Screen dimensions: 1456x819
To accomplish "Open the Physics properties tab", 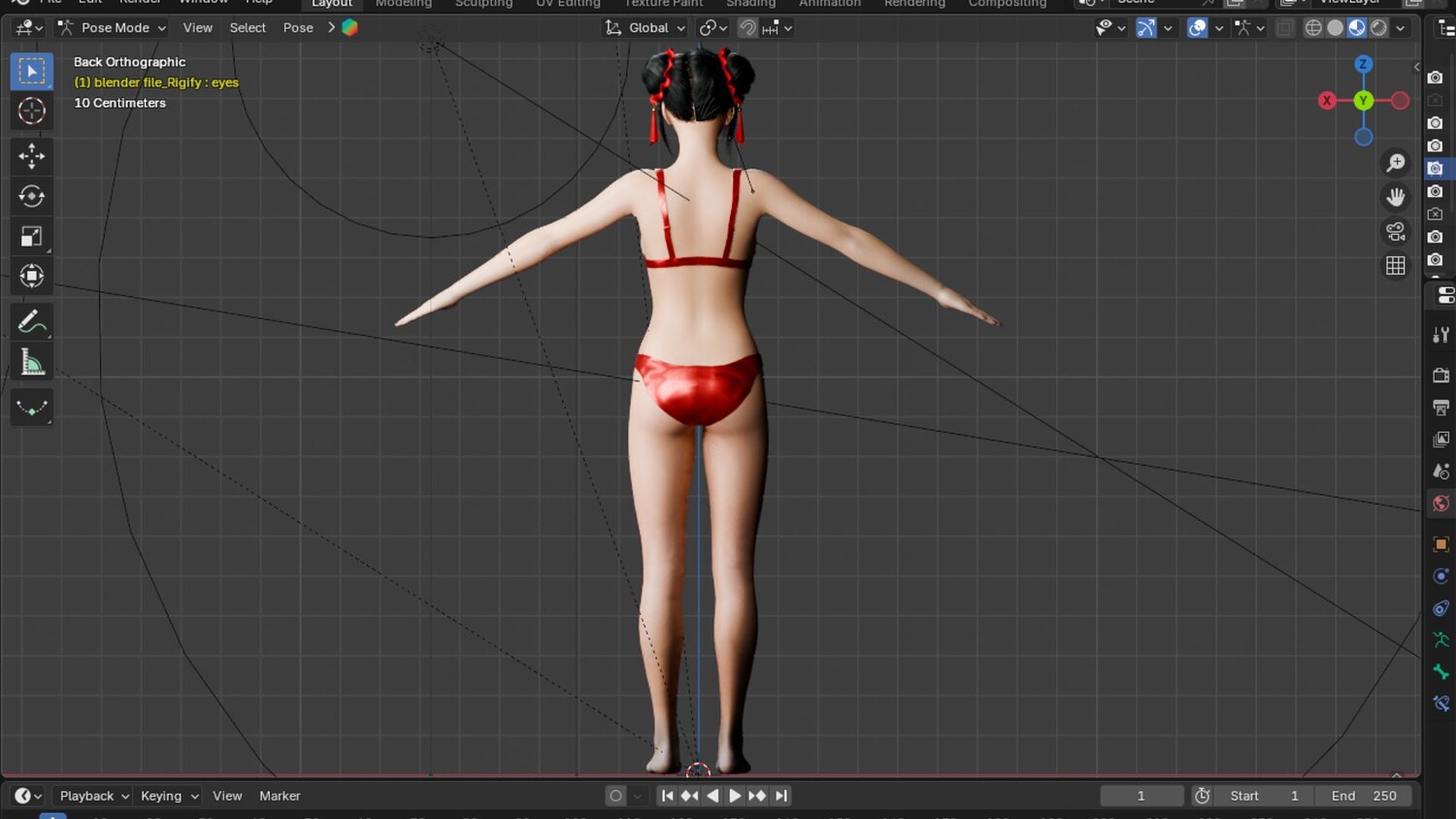I will click(1440, 576).
